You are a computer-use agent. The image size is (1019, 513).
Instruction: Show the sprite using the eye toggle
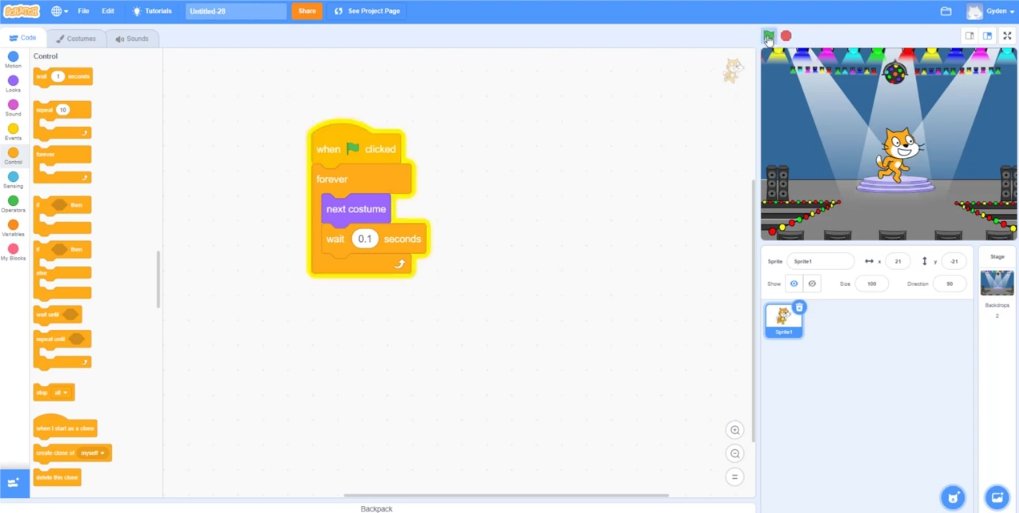pos(795,284)
